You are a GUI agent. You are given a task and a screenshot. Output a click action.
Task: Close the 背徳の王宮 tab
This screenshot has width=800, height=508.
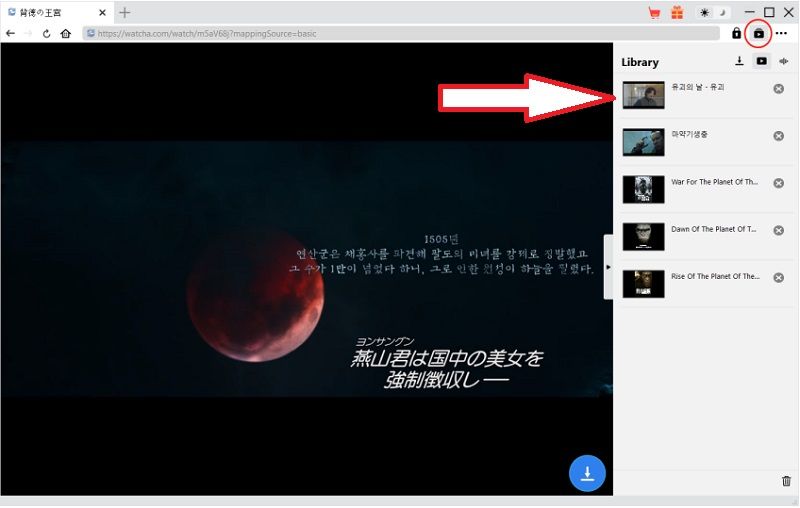(102, 13)
